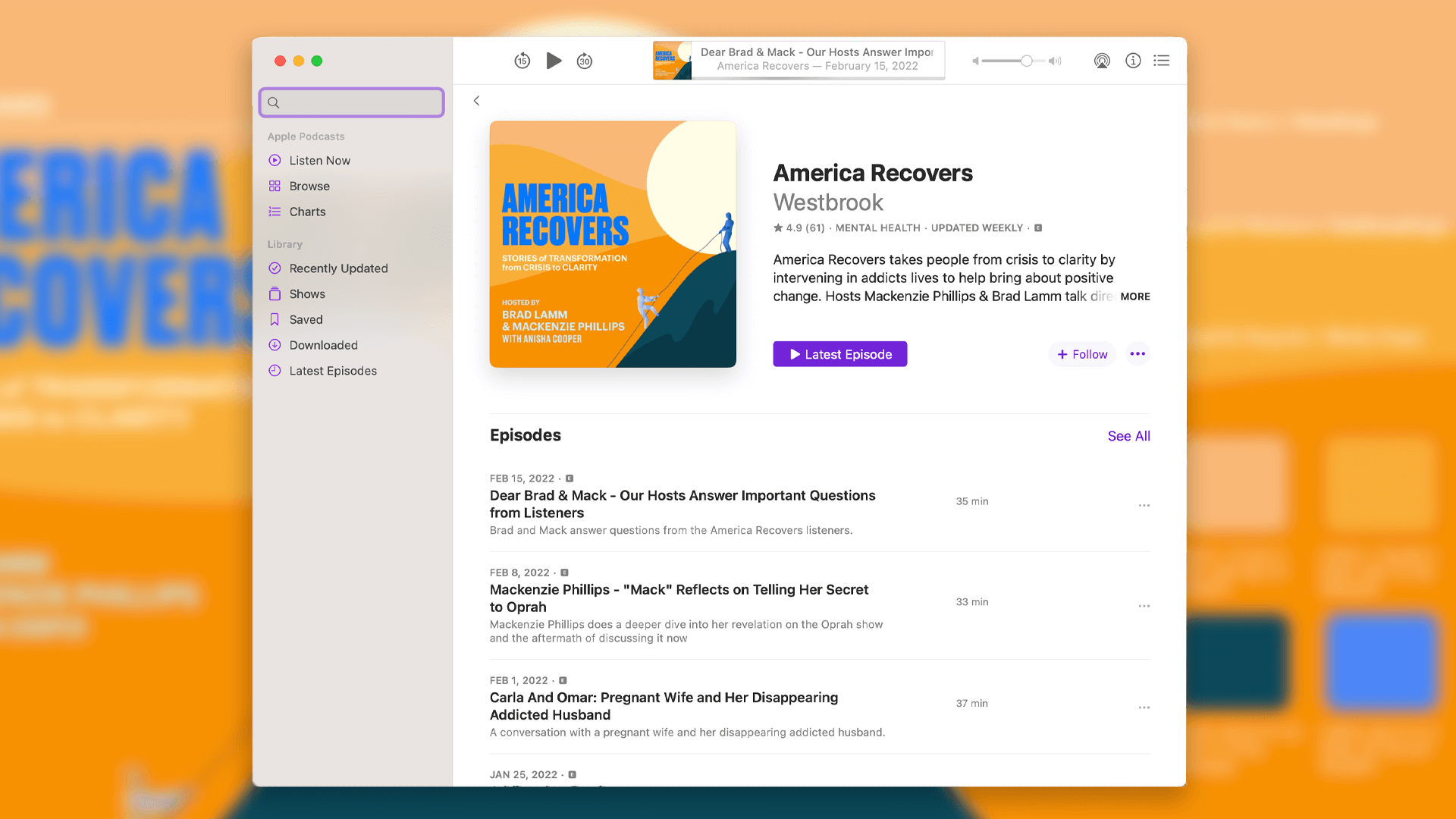Open show options ellipsis menu
Viewport: 1456px width, 819px height.
1137,354
